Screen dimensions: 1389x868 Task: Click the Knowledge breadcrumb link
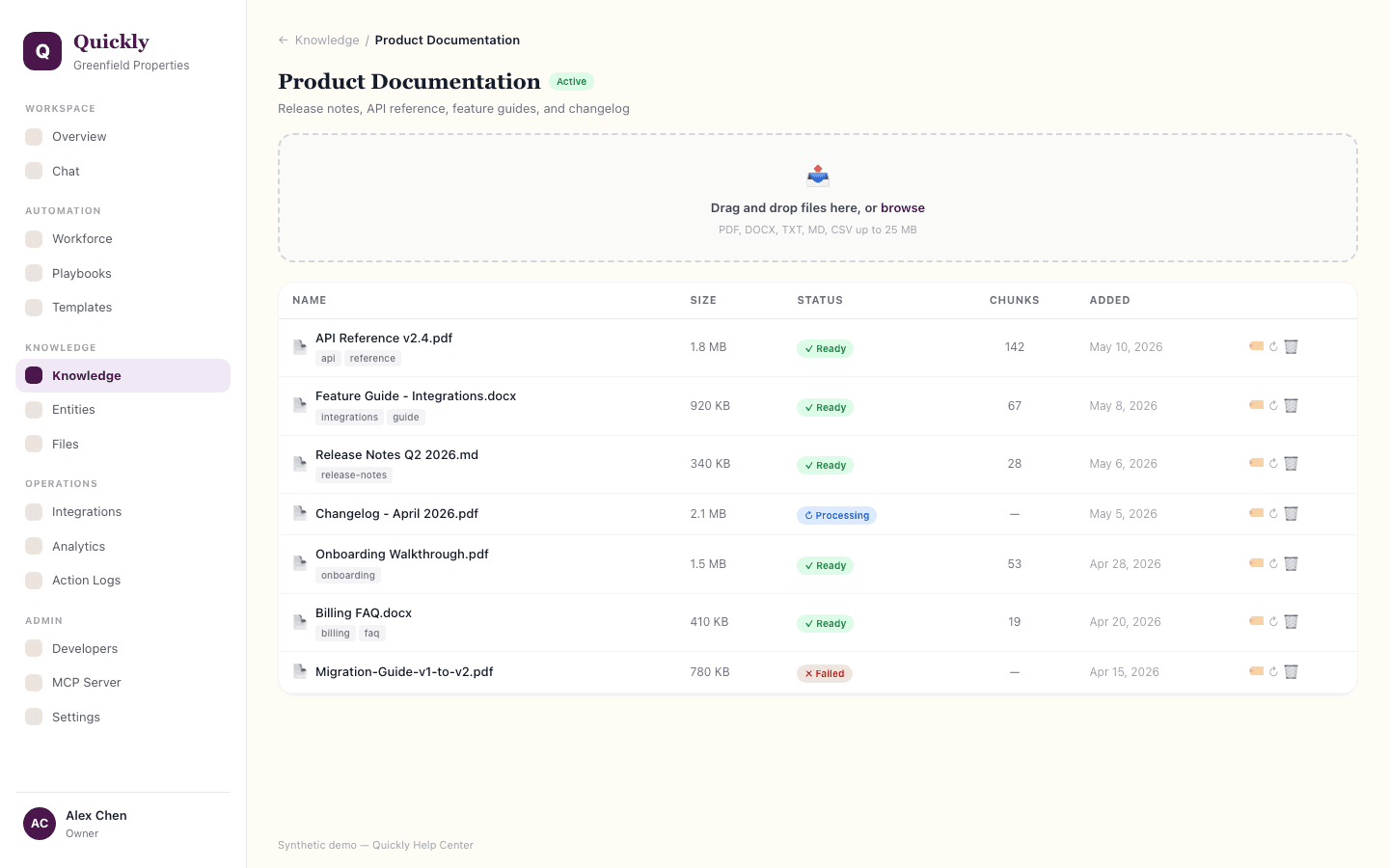[x=327, y=41]
